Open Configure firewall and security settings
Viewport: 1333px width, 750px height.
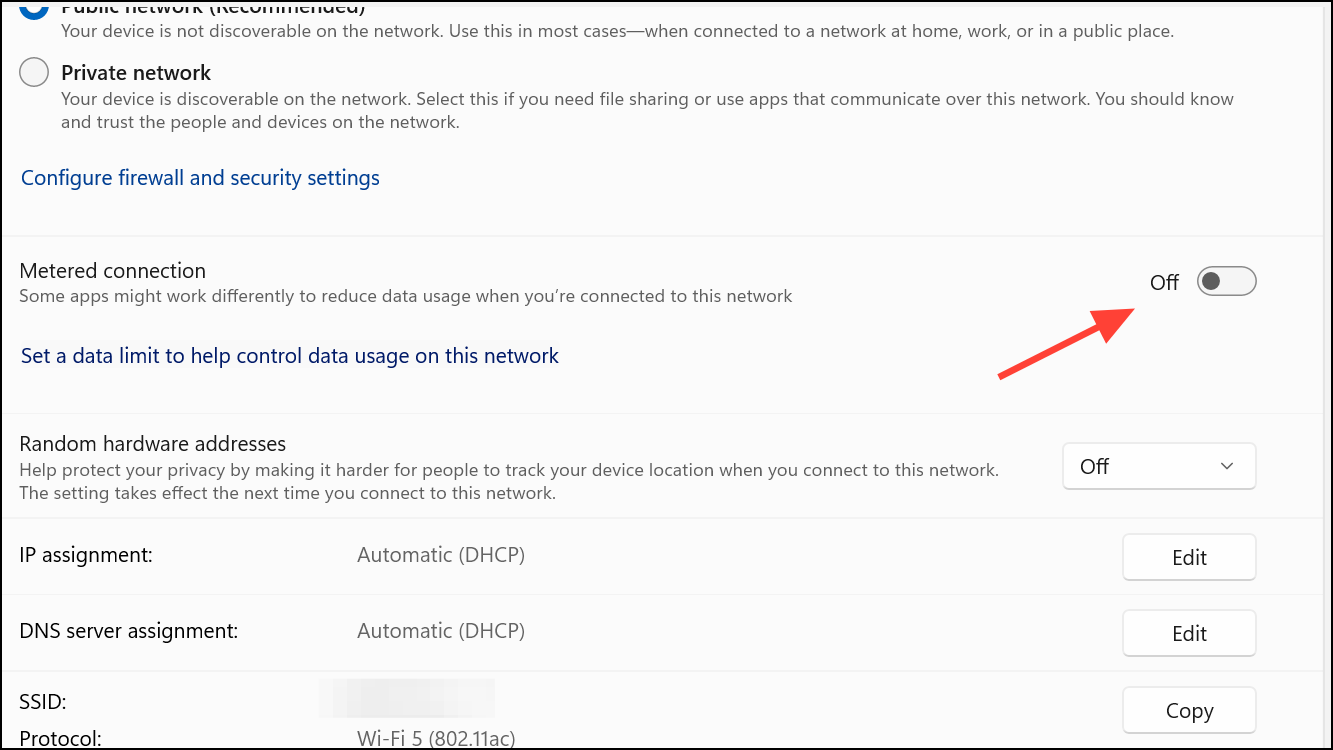click(199, 177)
